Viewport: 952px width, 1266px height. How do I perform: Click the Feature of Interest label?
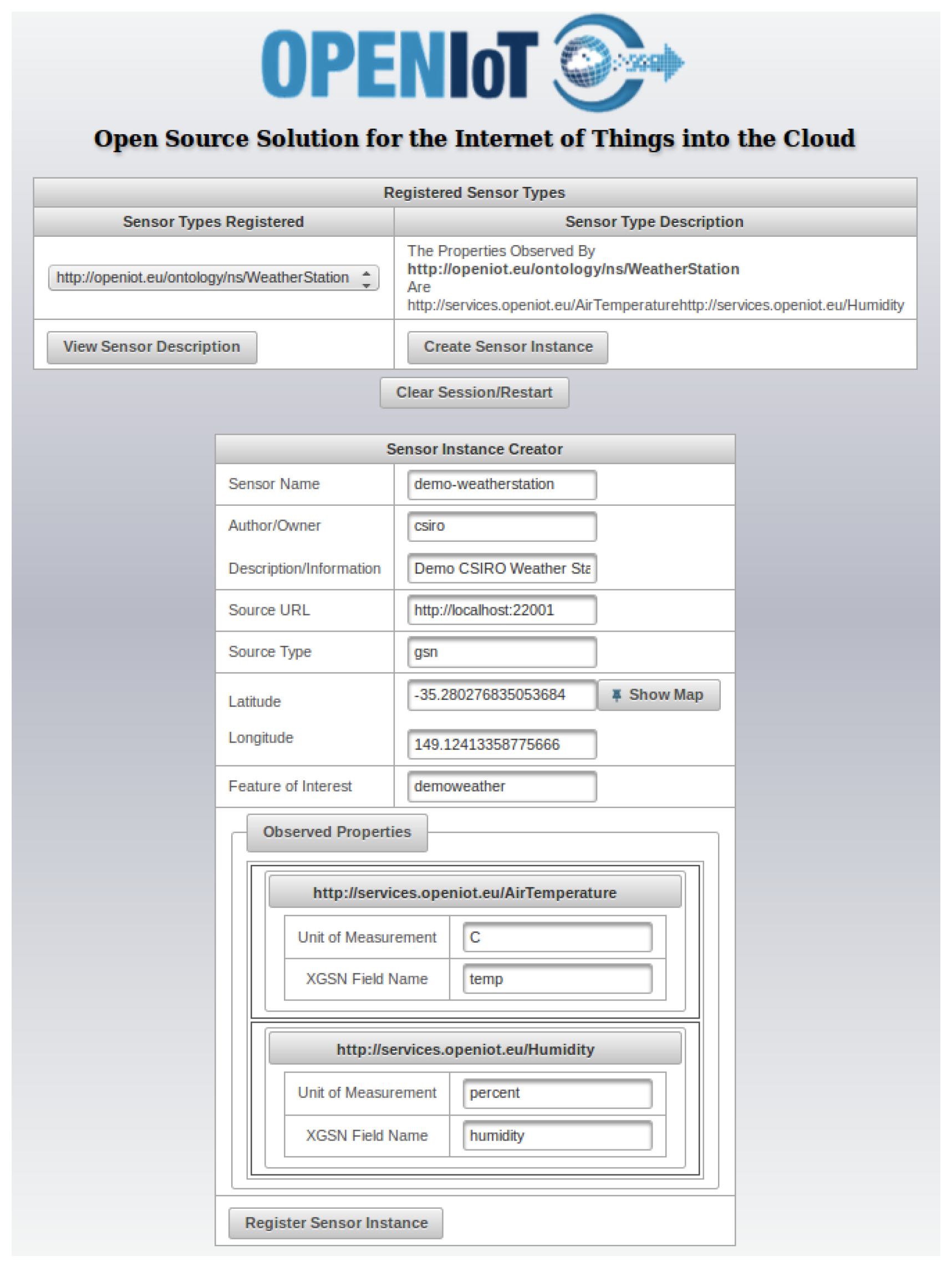click(290, 786)
